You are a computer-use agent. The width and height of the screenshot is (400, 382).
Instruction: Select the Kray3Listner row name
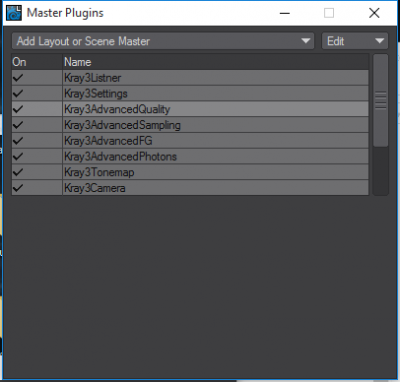(x=93, y=78)
